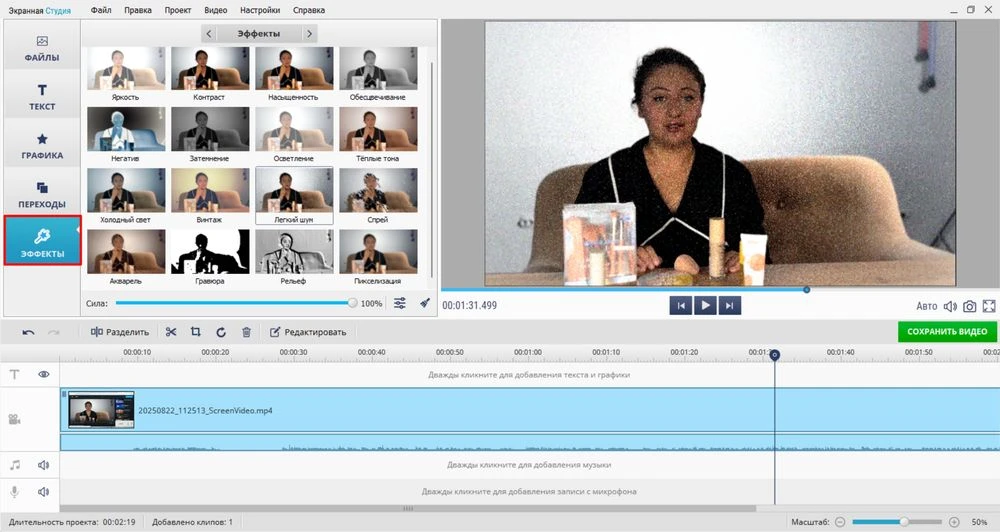Switch to the Переходы tab
1000x532 pixels.
coord(42,194)
